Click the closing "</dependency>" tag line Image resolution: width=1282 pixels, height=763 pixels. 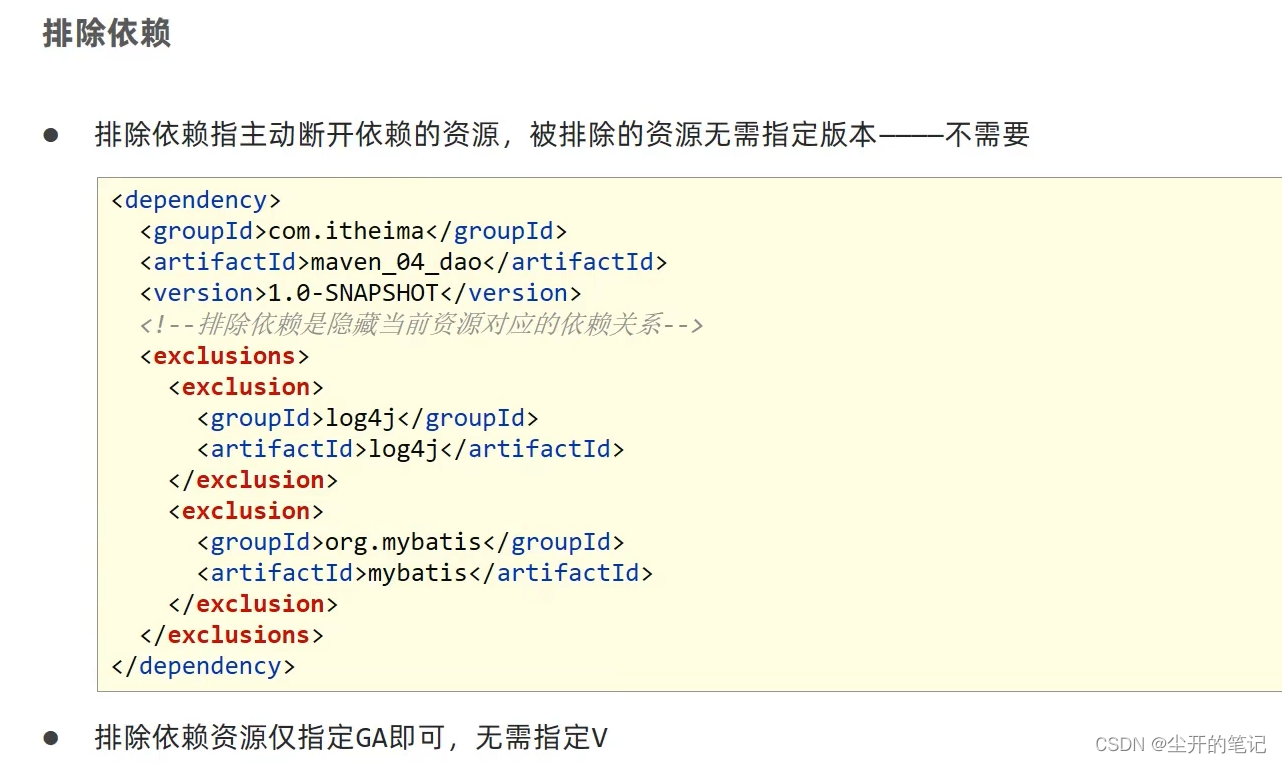(203, 665)
